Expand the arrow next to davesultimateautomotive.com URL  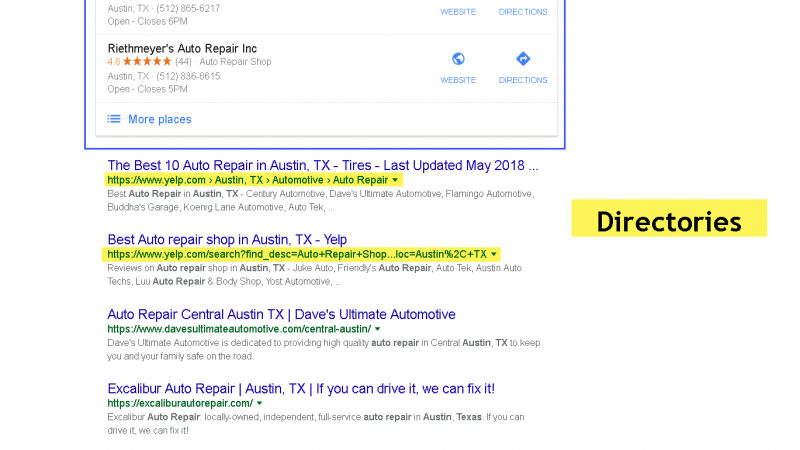(378, 329)
